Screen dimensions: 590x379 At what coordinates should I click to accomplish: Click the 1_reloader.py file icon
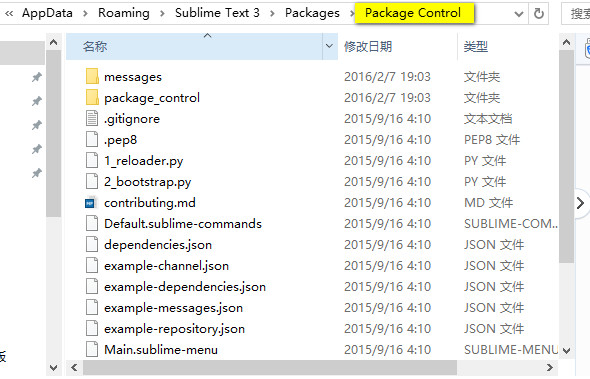coord(92,160)
